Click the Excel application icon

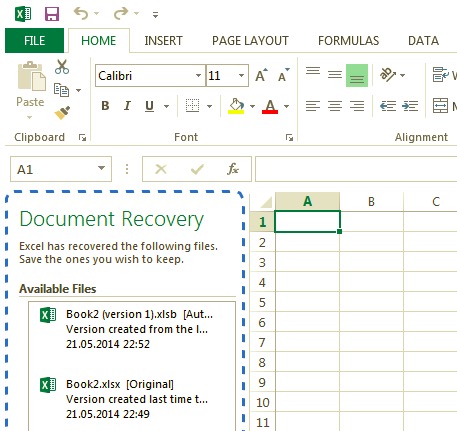pos(23,14)
